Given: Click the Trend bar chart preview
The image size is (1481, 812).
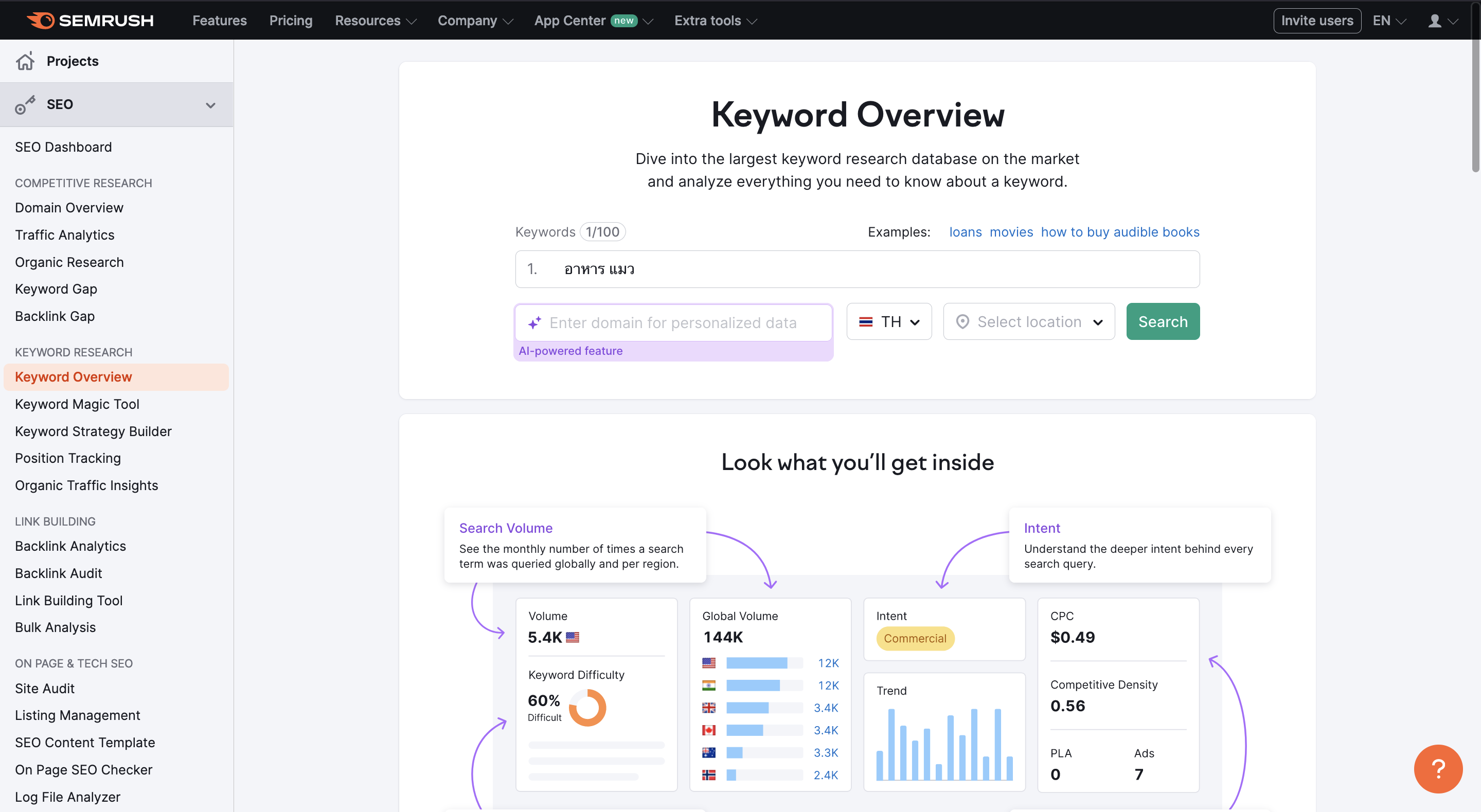Looking at the screenshot, I should [944, 744].
